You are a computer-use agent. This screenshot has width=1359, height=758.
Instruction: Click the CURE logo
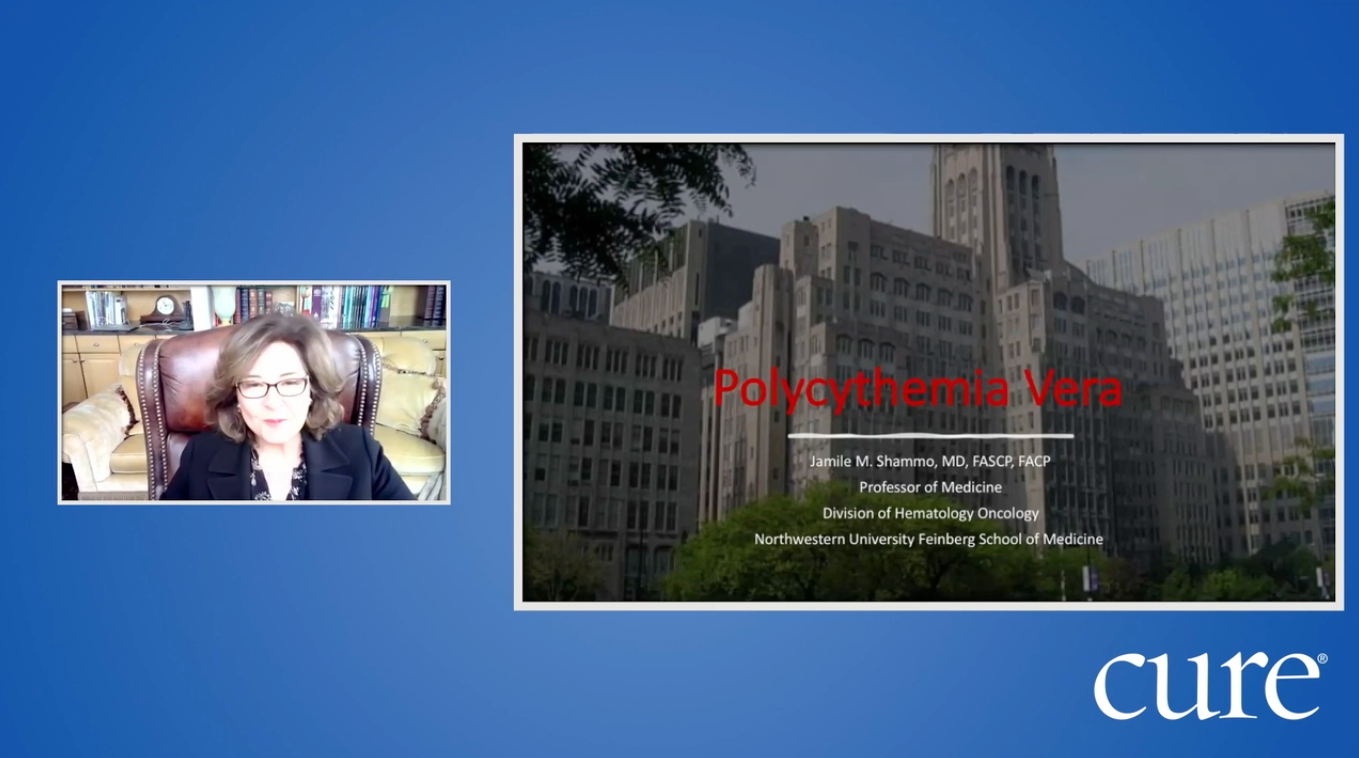point(1211,685)
